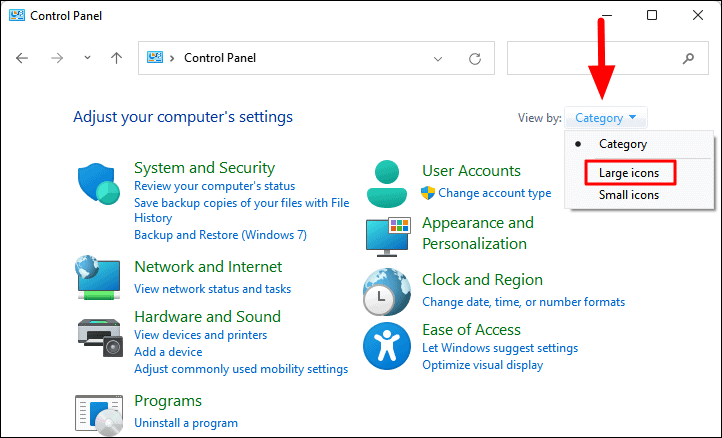Click Control Panel text in address bar
Screen dimensions: 722x438
(220, 58)
